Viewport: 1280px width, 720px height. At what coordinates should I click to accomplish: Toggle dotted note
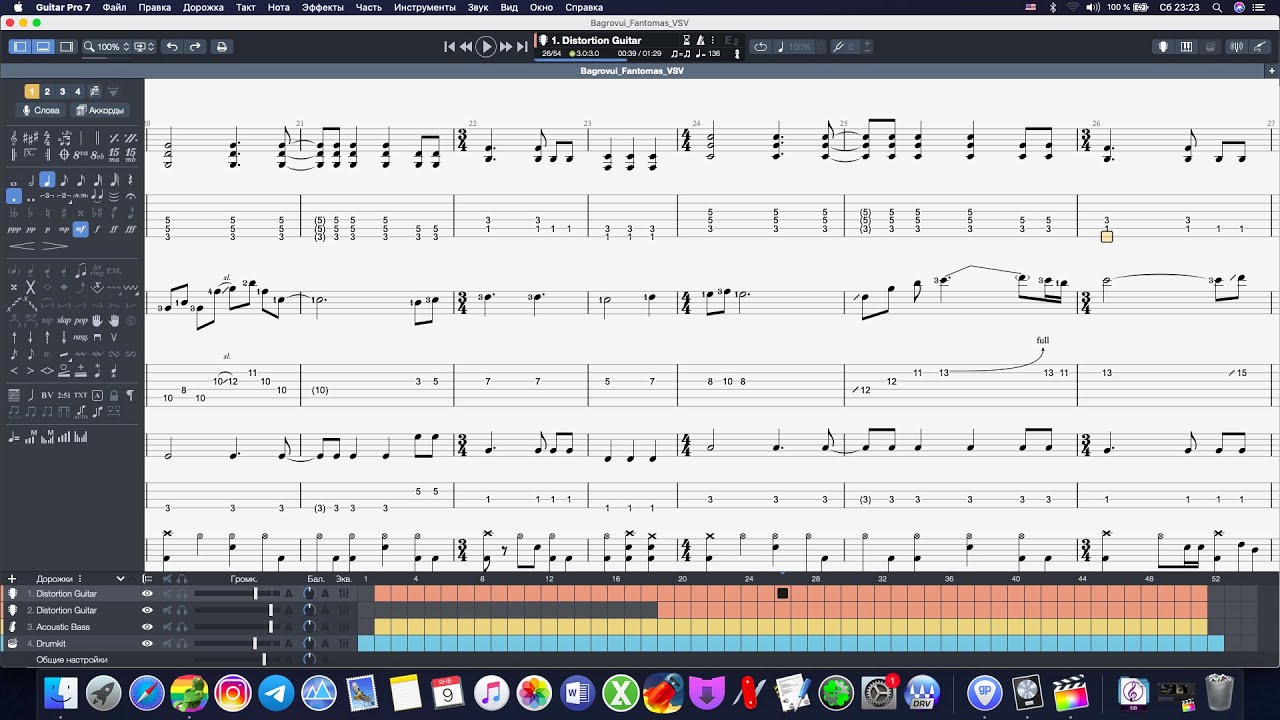pos(14,197)
